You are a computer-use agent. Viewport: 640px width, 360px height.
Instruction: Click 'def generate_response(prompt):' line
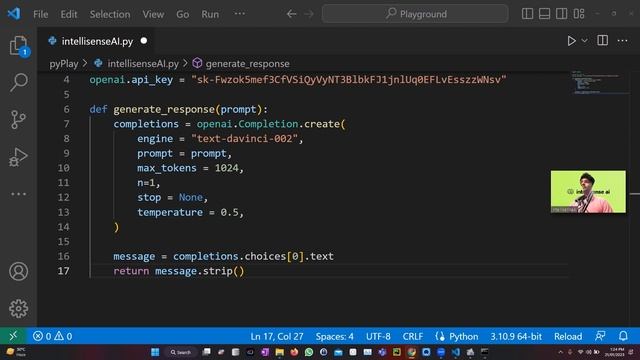pyautogui.click(x=179, y=109)
